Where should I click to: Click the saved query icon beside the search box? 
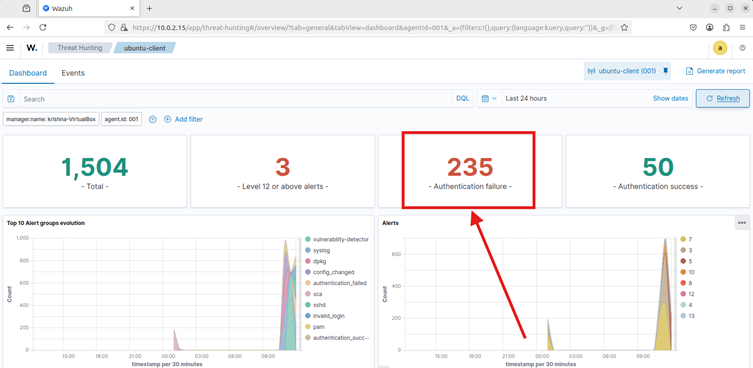[x=11, y=98]
